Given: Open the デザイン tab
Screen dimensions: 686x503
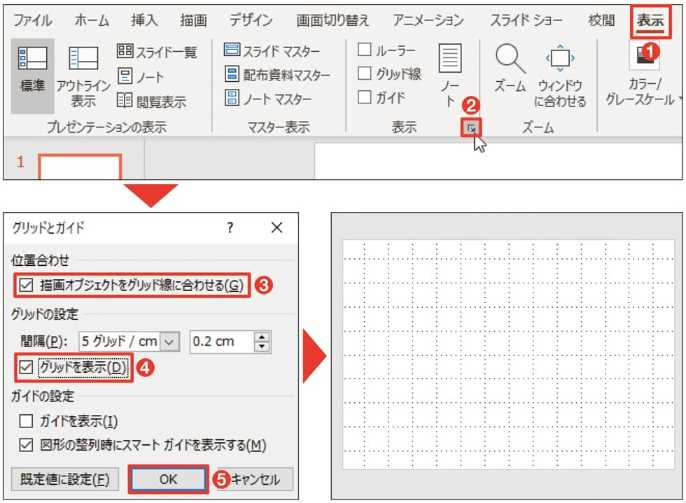Looking at the screenshot, I should [251, 20].
